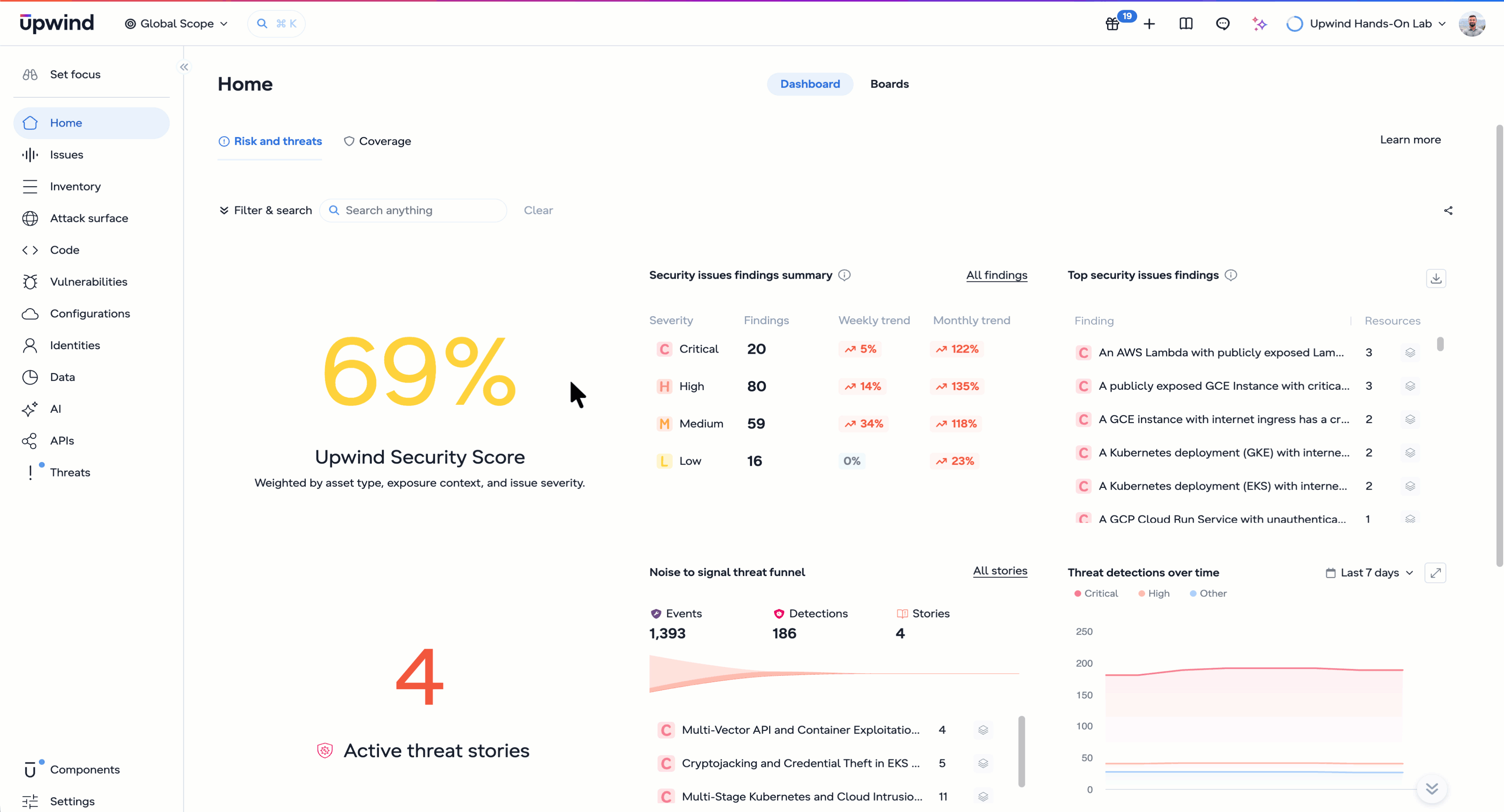This screenshot has height=812, width=1504.
Task: Select Risk and threats tab
Action: 270,141
